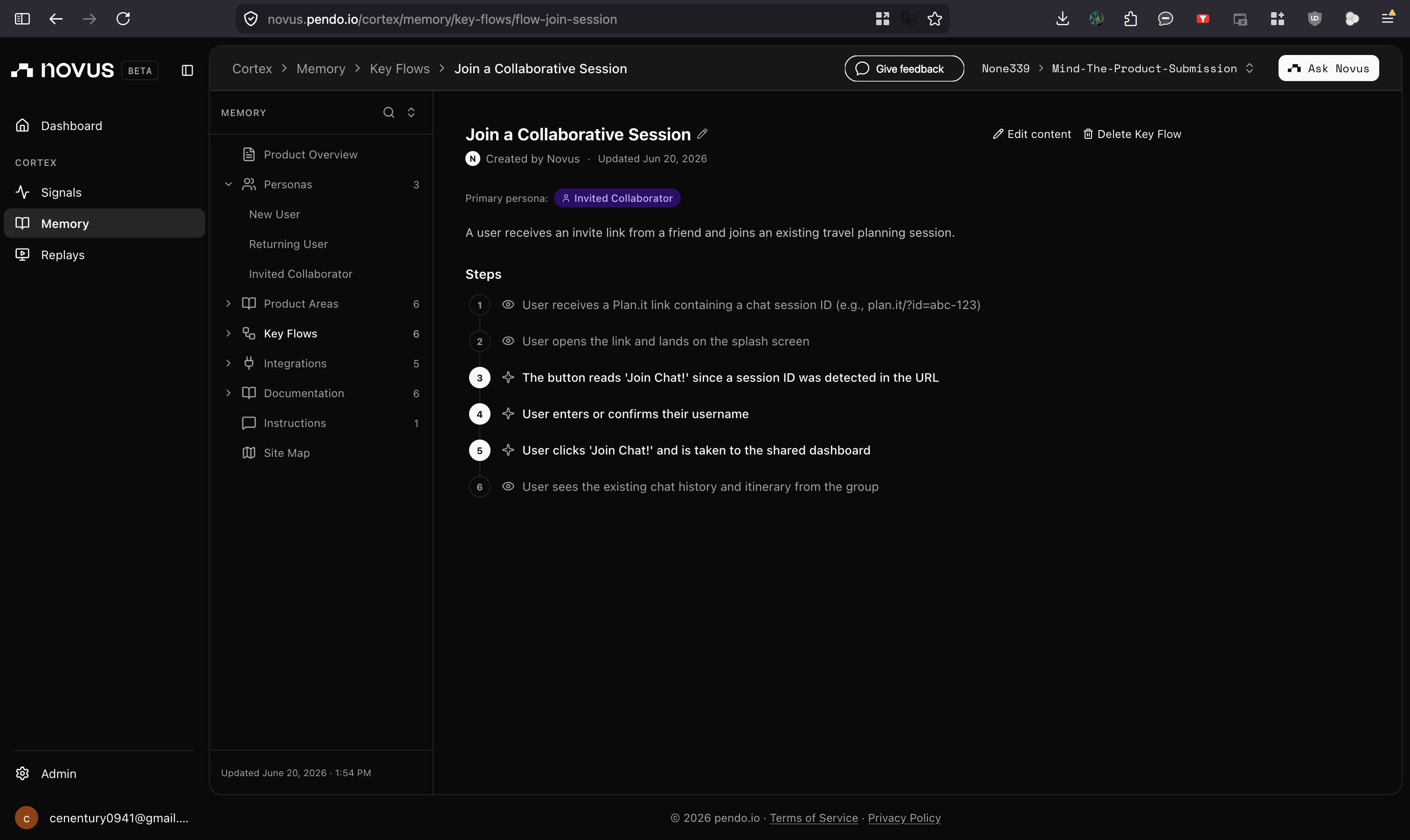
Task: Click Key Flows breadcrumb
Action: tap(400, 69)
